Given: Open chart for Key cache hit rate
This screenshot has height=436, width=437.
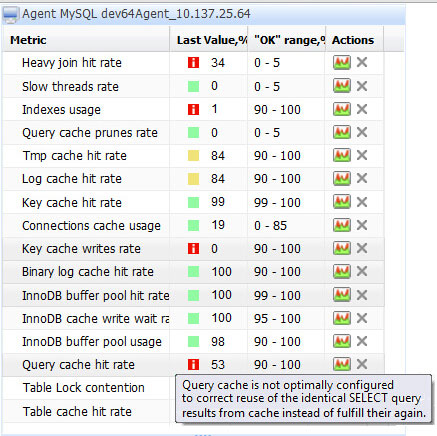Looking at the screenshot, I should point(342,202).
